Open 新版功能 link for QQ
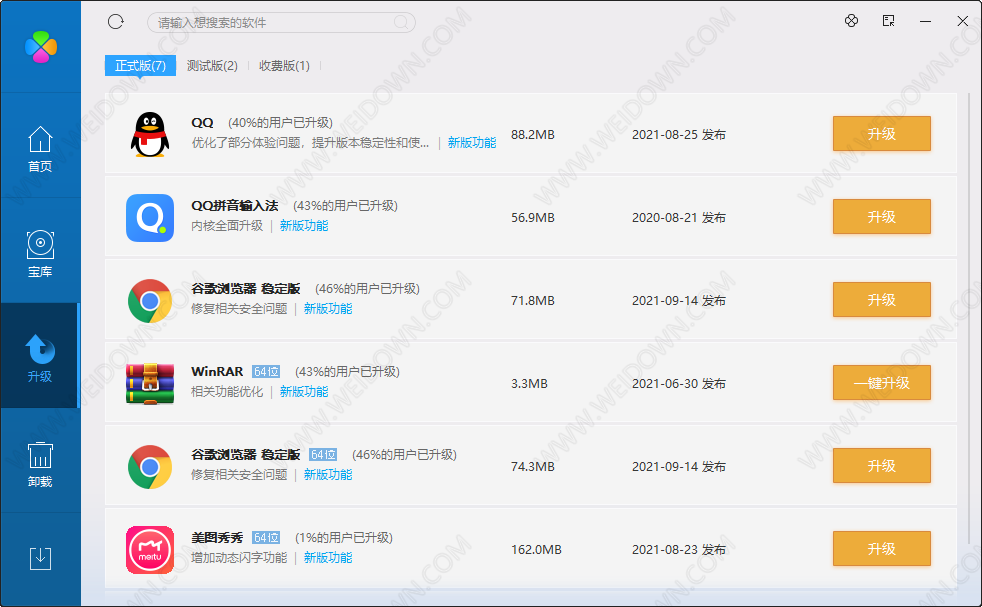Viewport: 982px width, 607px height. click(472, 142)
